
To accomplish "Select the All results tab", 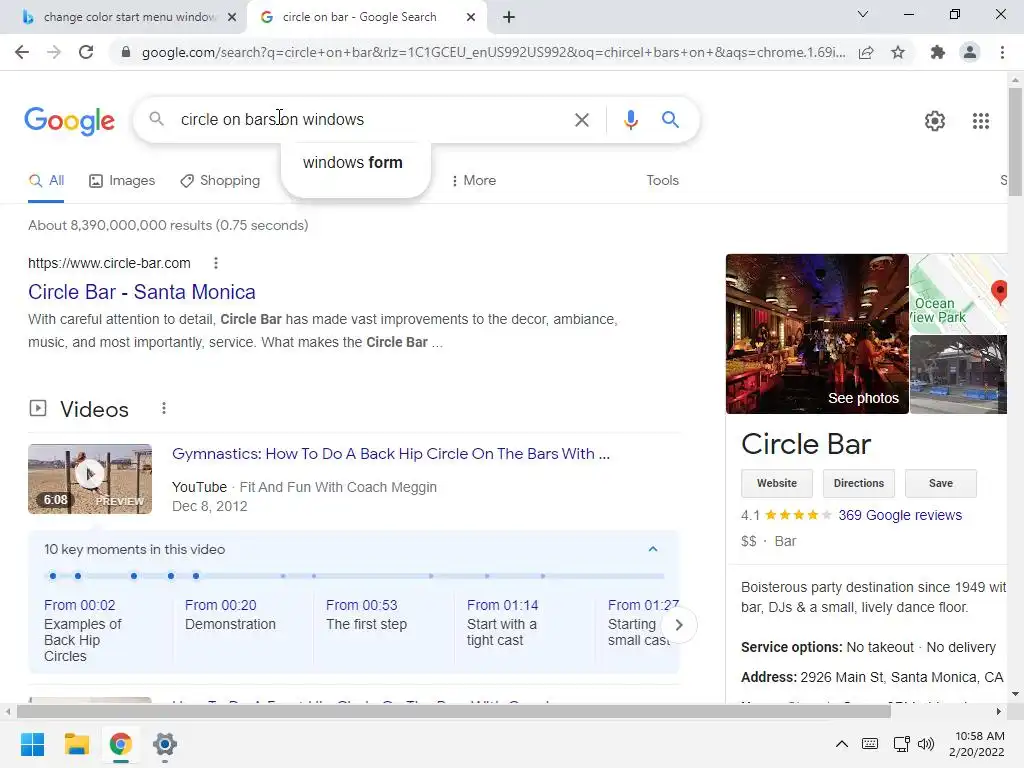I will tap(46, 181).
